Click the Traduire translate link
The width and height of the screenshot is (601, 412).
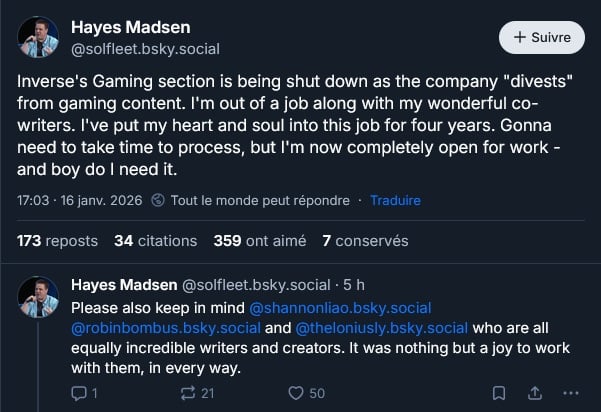point(395,200)
